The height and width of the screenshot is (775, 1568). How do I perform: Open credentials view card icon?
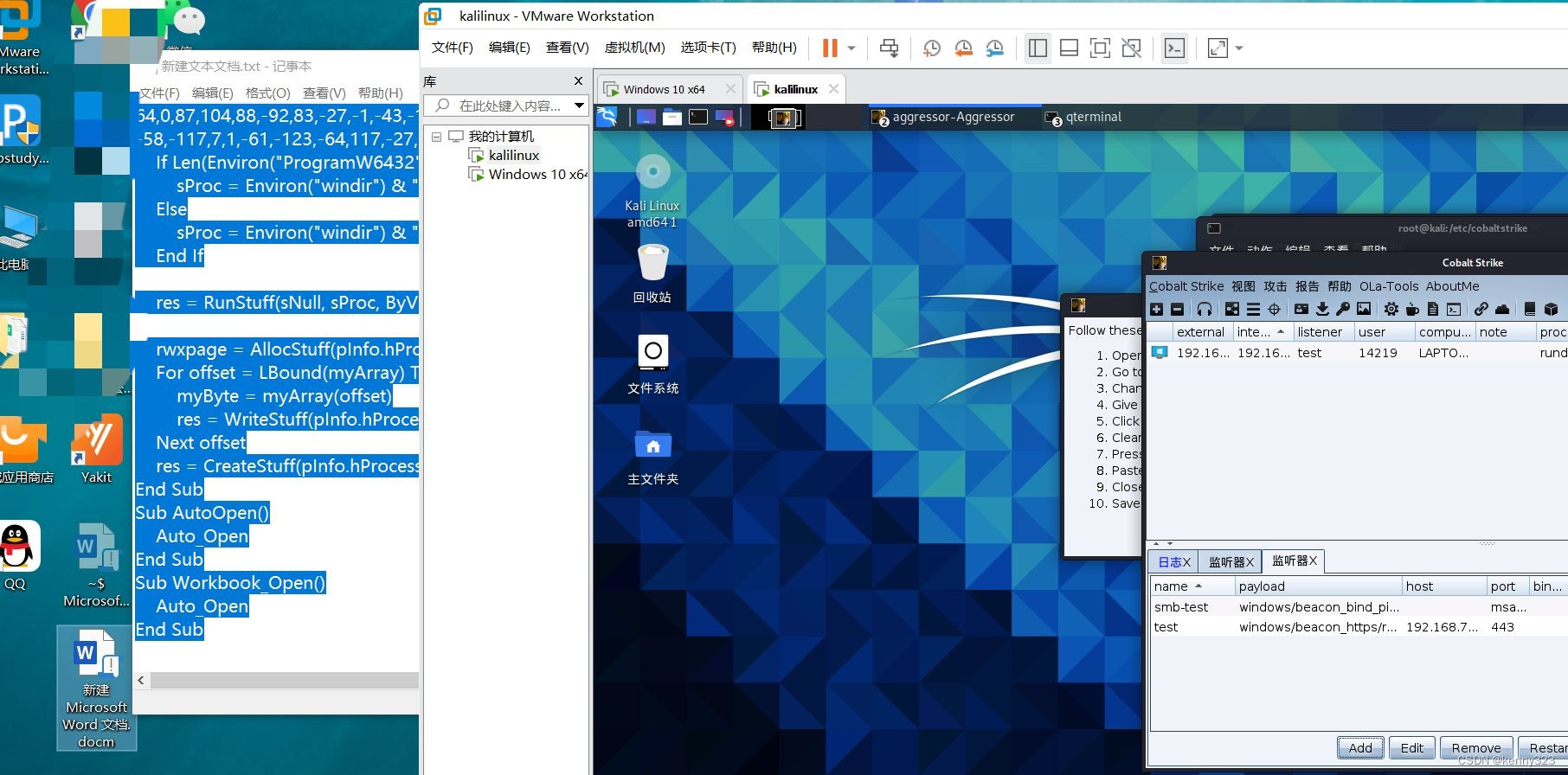(1301, 309)
